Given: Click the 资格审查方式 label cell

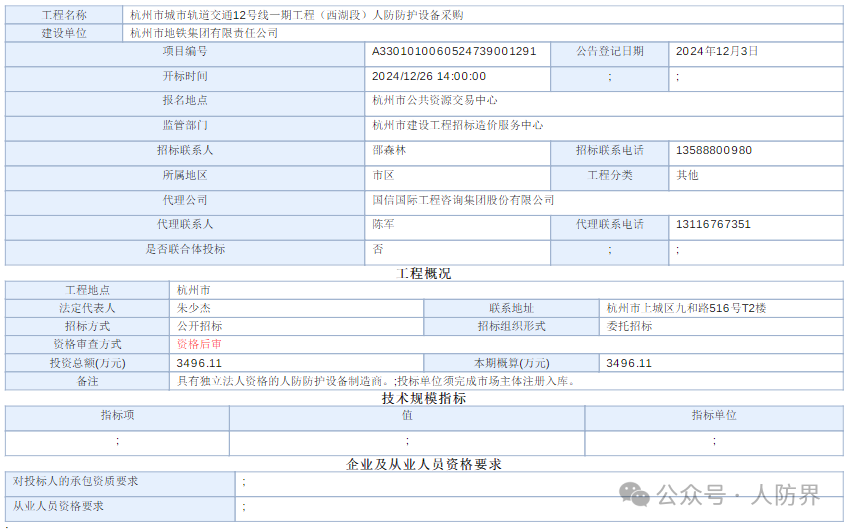Looking at the screenshot, I should coord(87,345).
